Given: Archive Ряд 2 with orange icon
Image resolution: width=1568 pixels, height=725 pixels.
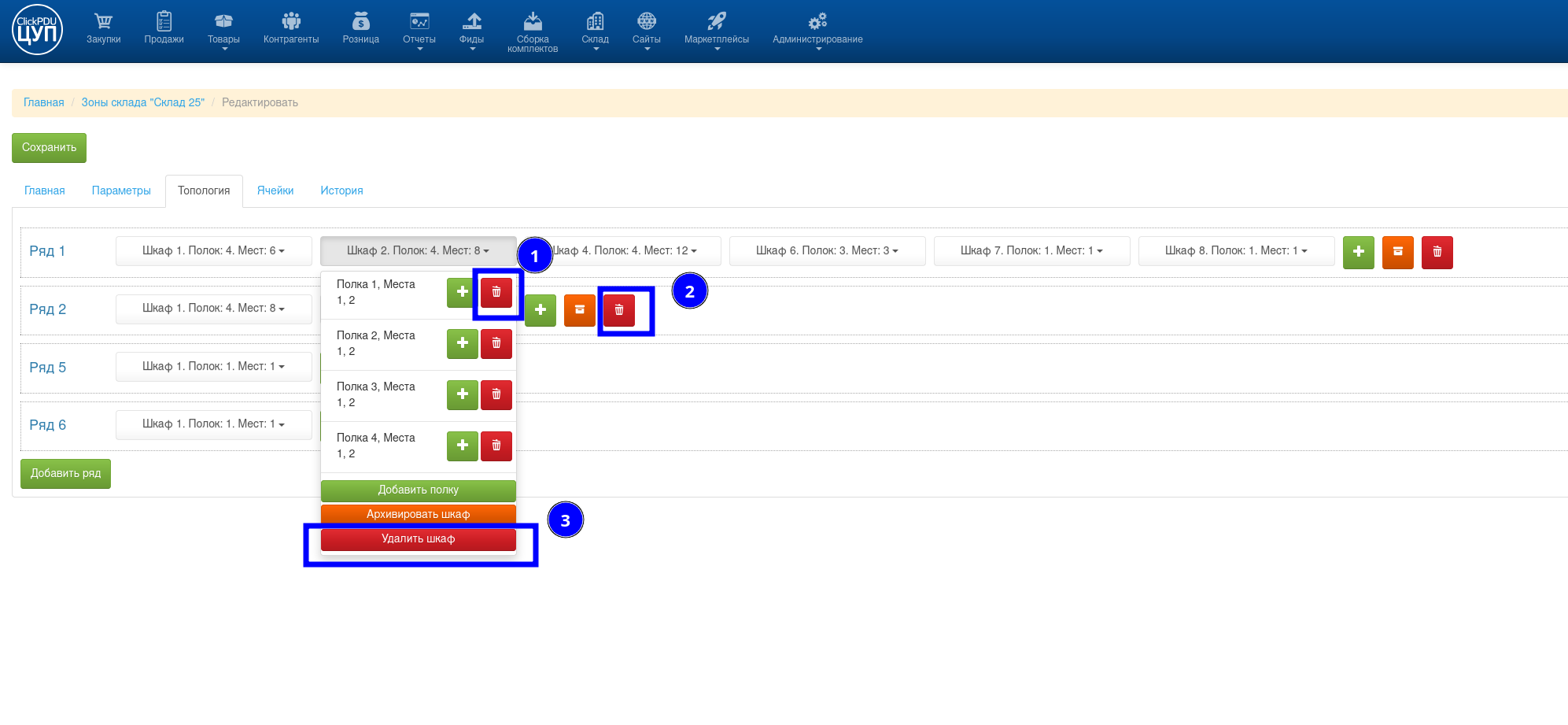Looking at the screenshot, I should click(x=580, y=310).
